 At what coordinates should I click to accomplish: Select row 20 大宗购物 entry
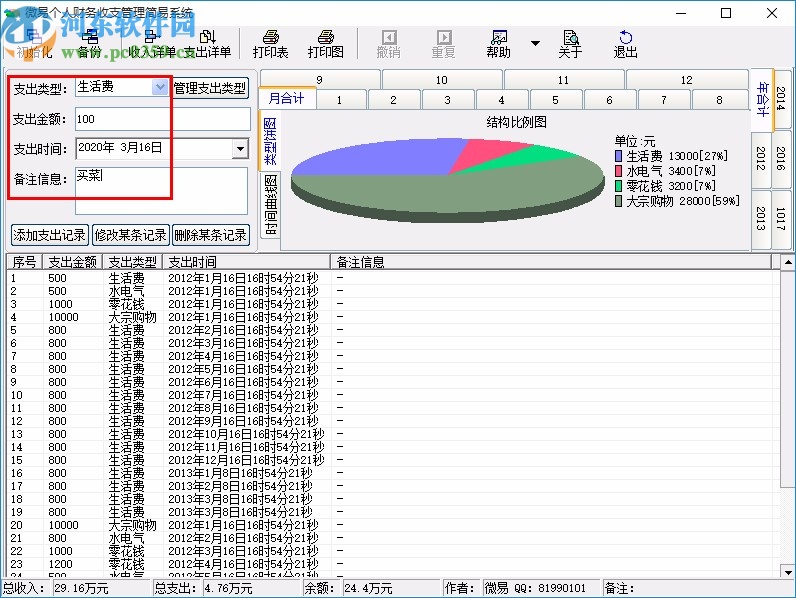[x=132, y=525]
